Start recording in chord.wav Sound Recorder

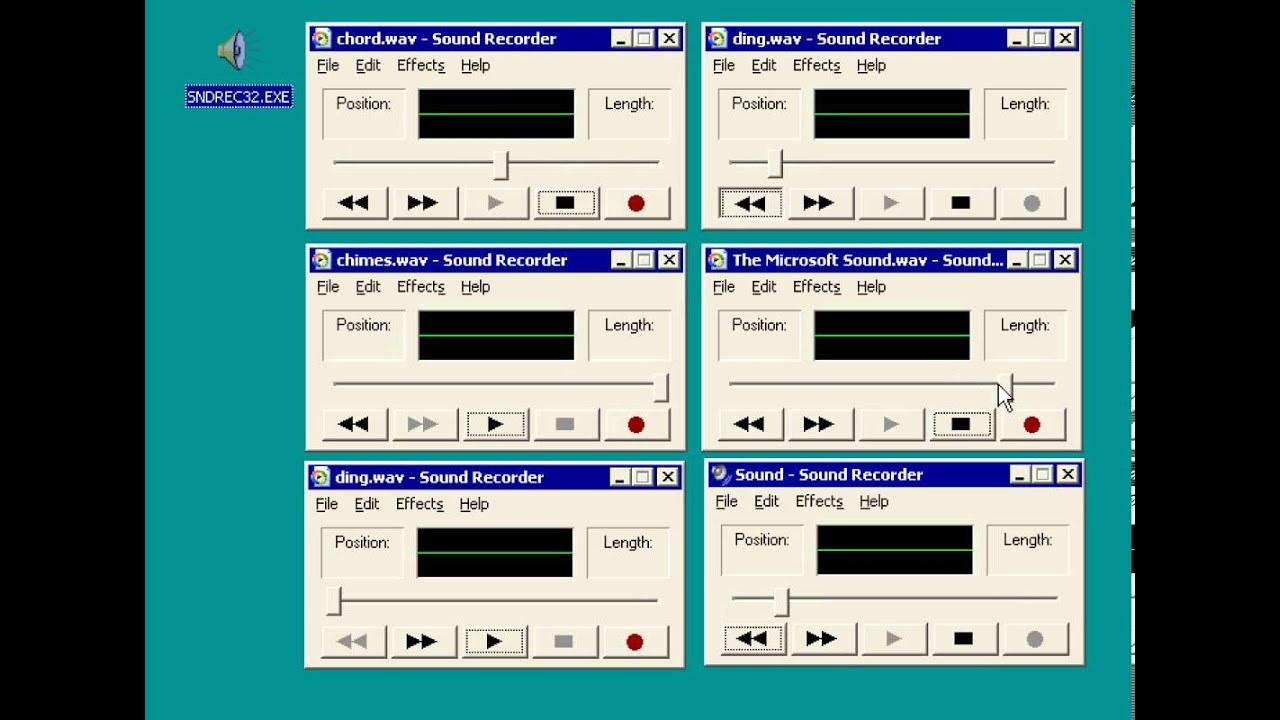coord(636,203)
